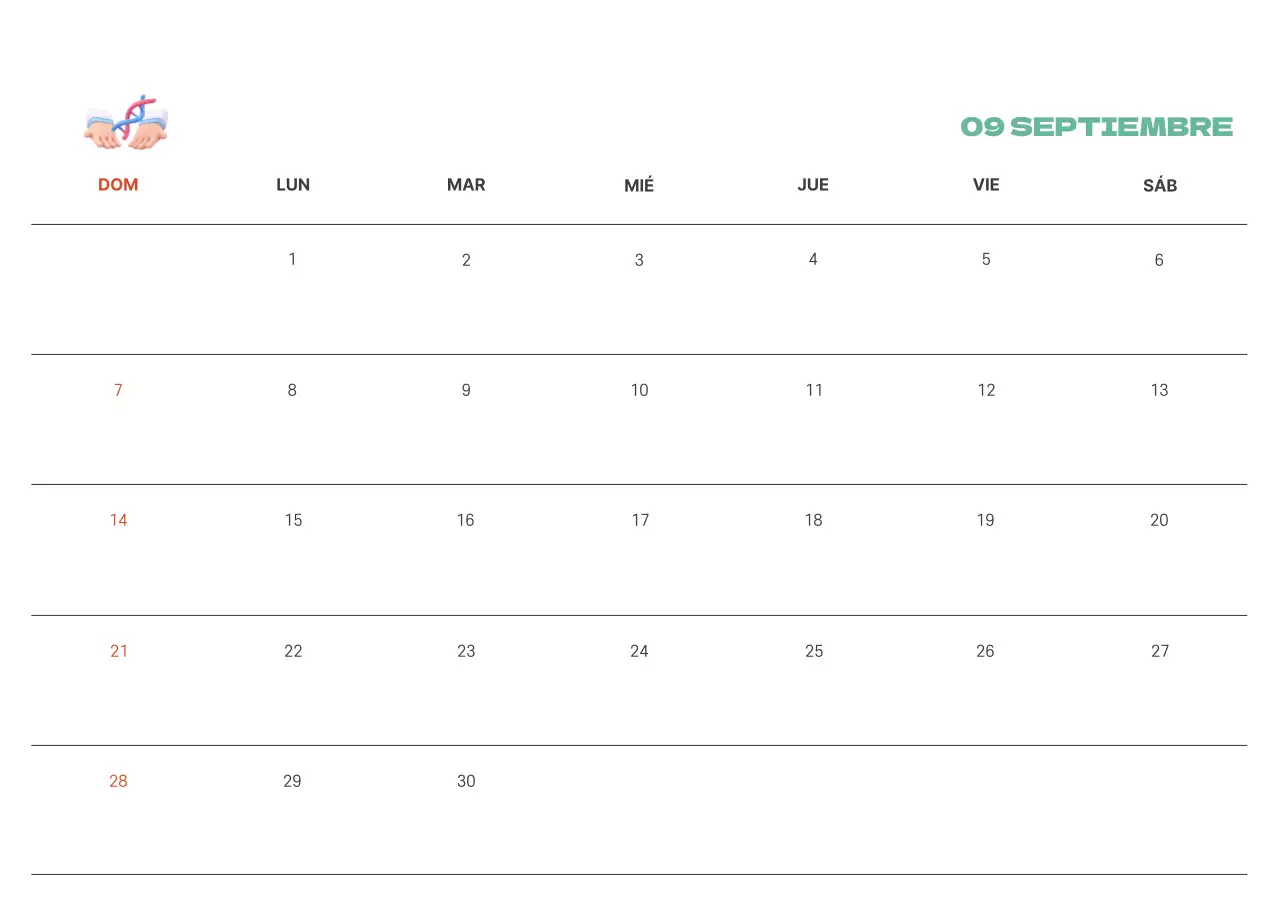Click on date 6
The height and width of the screenshot is (916, 1280).
pyautogui.click(x=1159, y=260)
